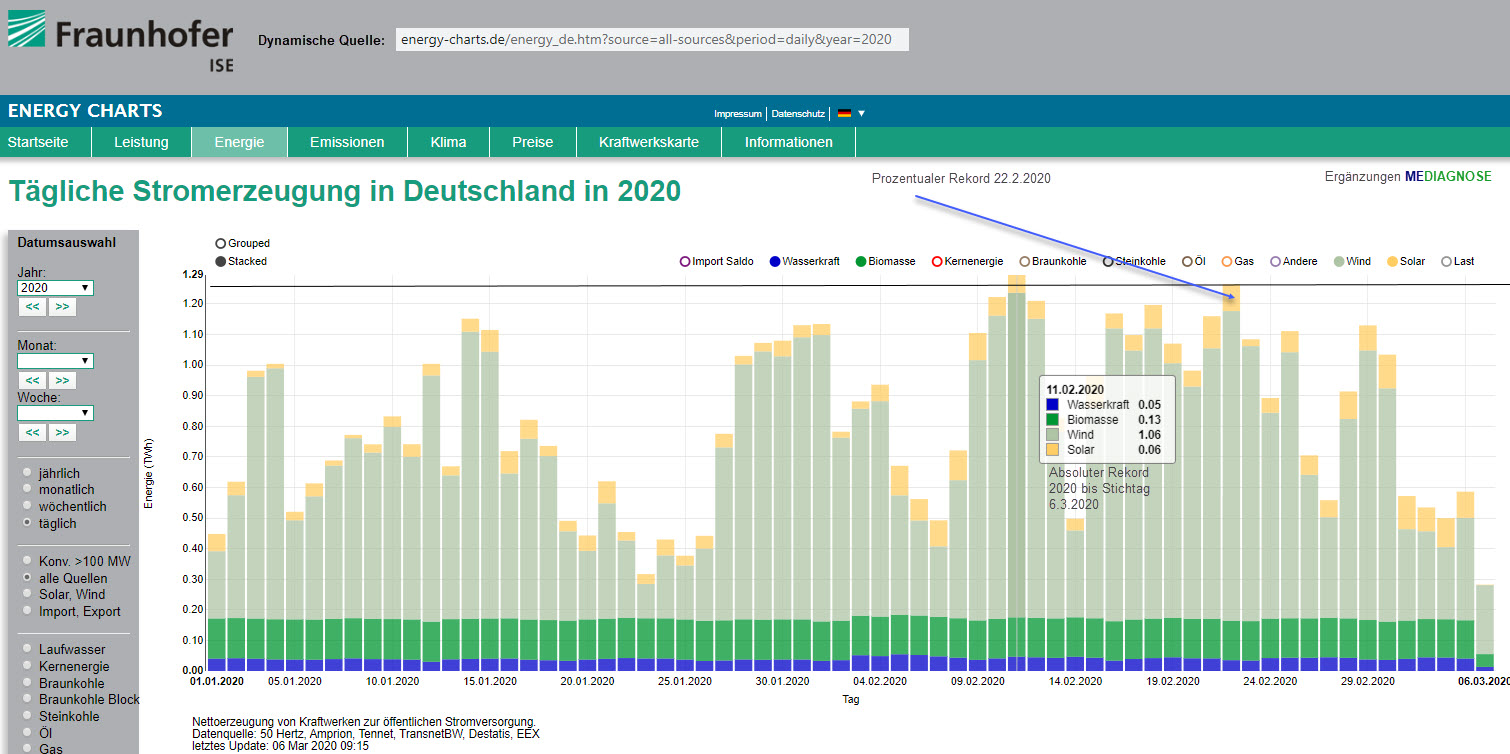Click the next year >> button
The width and height of the screenshot is (1510, 754).
click(62, 307)
